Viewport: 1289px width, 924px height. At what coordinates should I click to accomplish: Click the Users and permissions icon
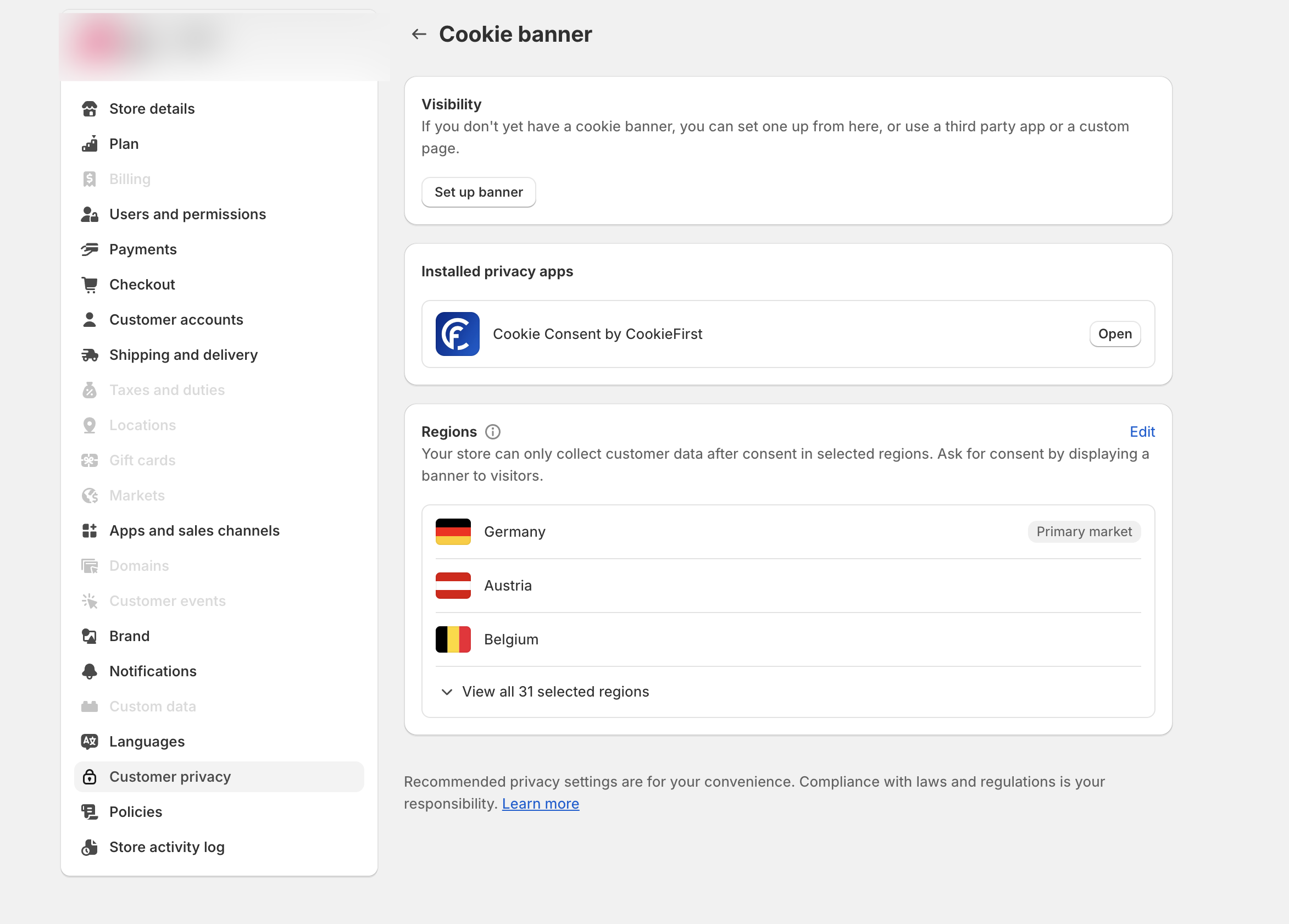[90, 214]
